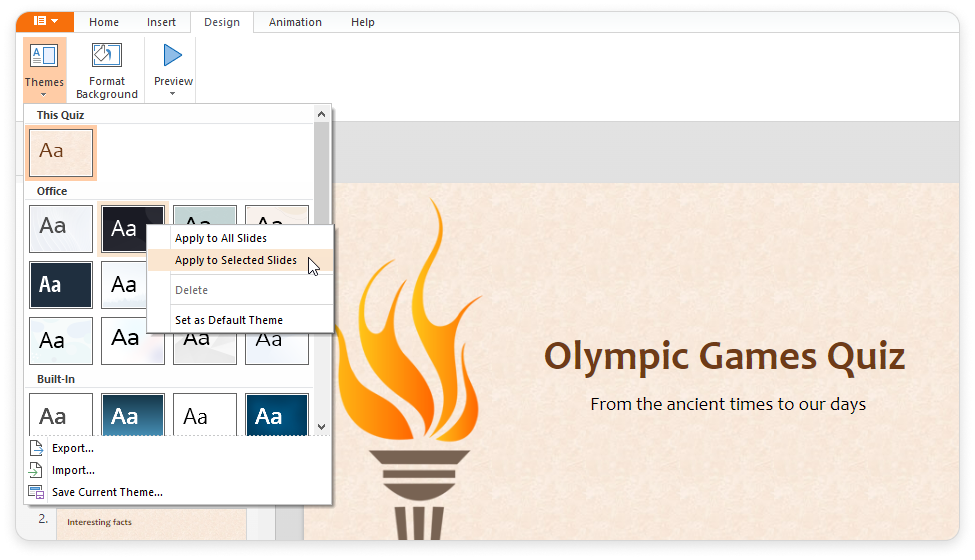Switch to the Animation tab
Viewport: 975px width, 560px height.
click(295, 22)
